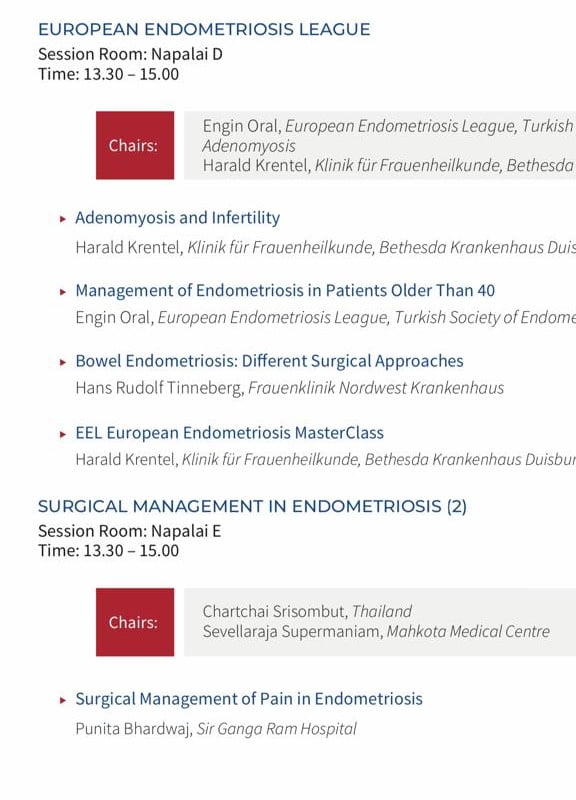This screenshot has height=800, width=576.
Task: Click the red Chairs box of the Surgical session
Action: point(135,622)
